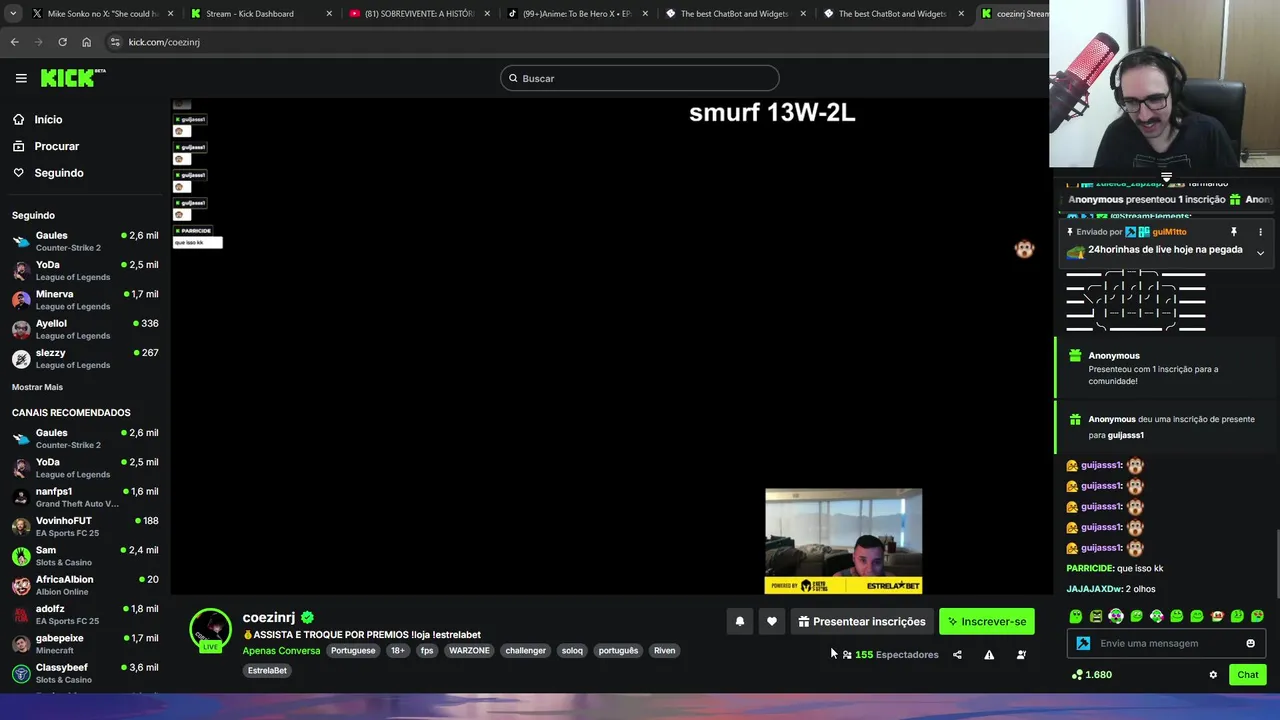The image size is (1280, 720).
Task: Select the 18+ tag
Action: pyautogui.click(x=398, y=651)
